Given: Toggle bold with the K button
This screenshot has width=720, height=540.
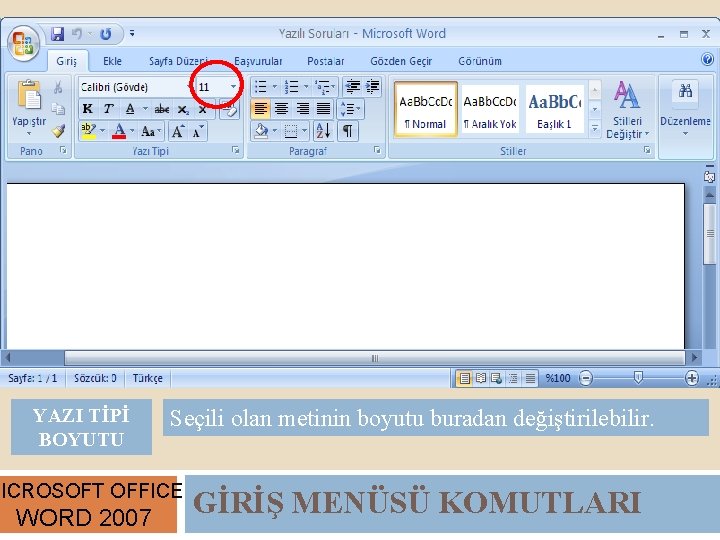Looking at the screenshot, I should coord(87,109).
